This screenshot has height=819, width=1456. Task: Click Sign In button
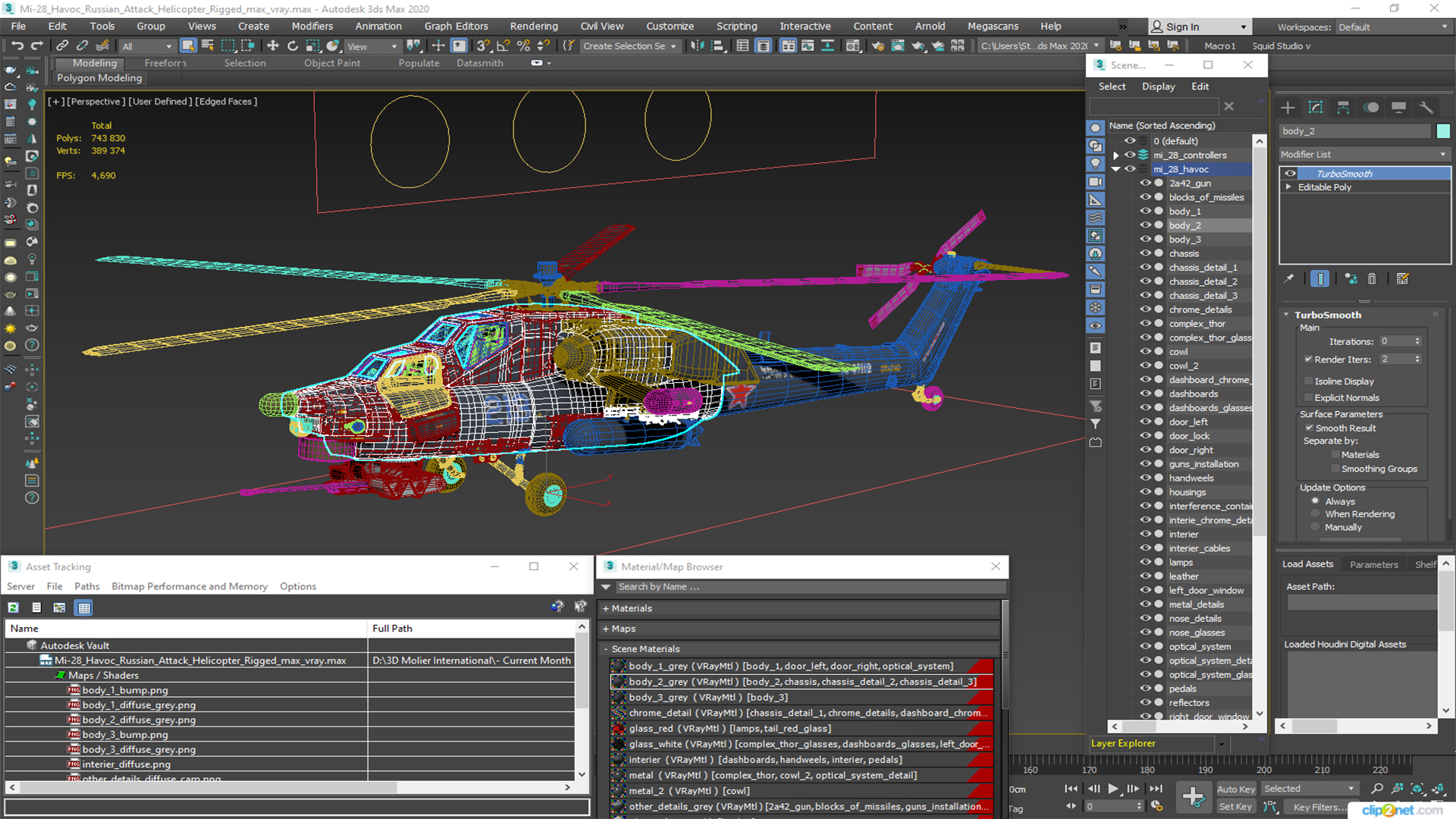[1198, 27]
